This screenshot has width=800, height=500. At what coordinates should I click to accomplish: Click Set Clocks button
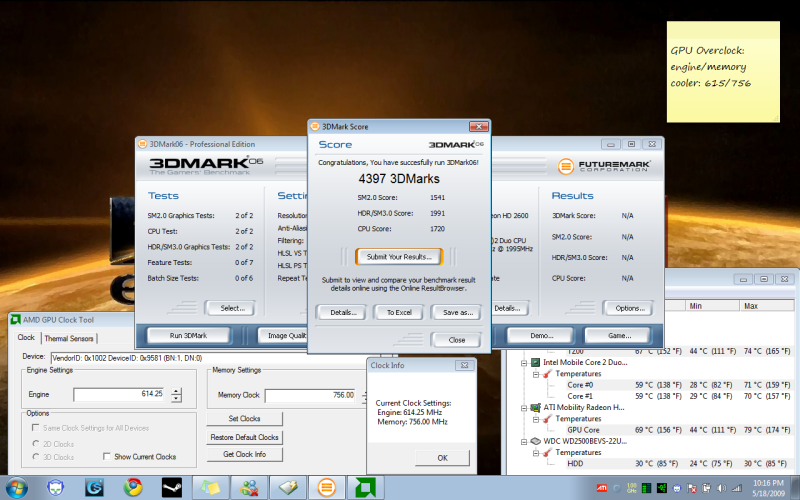click(x=244, y=418)
